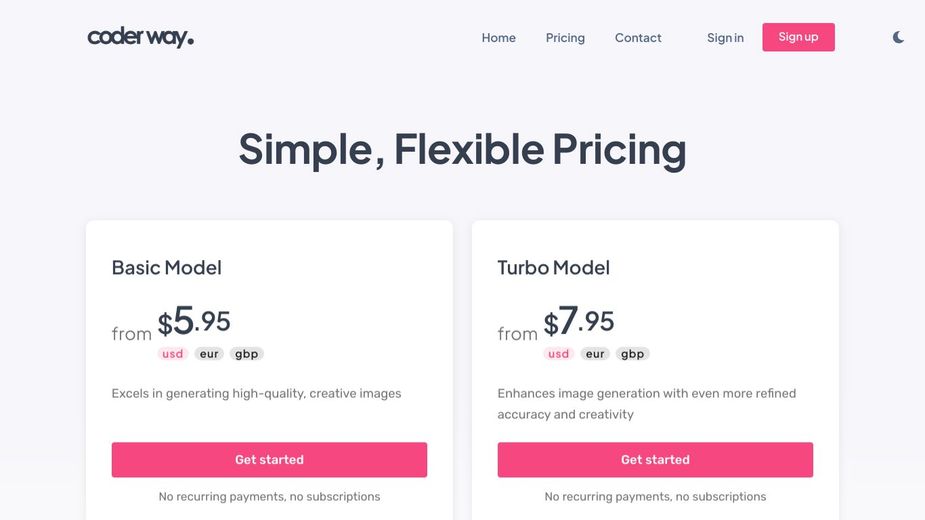Select gbp currency on Turbo Model card
Image resolution: width=925 pixels, height=520 pixels.
(632, 354)
